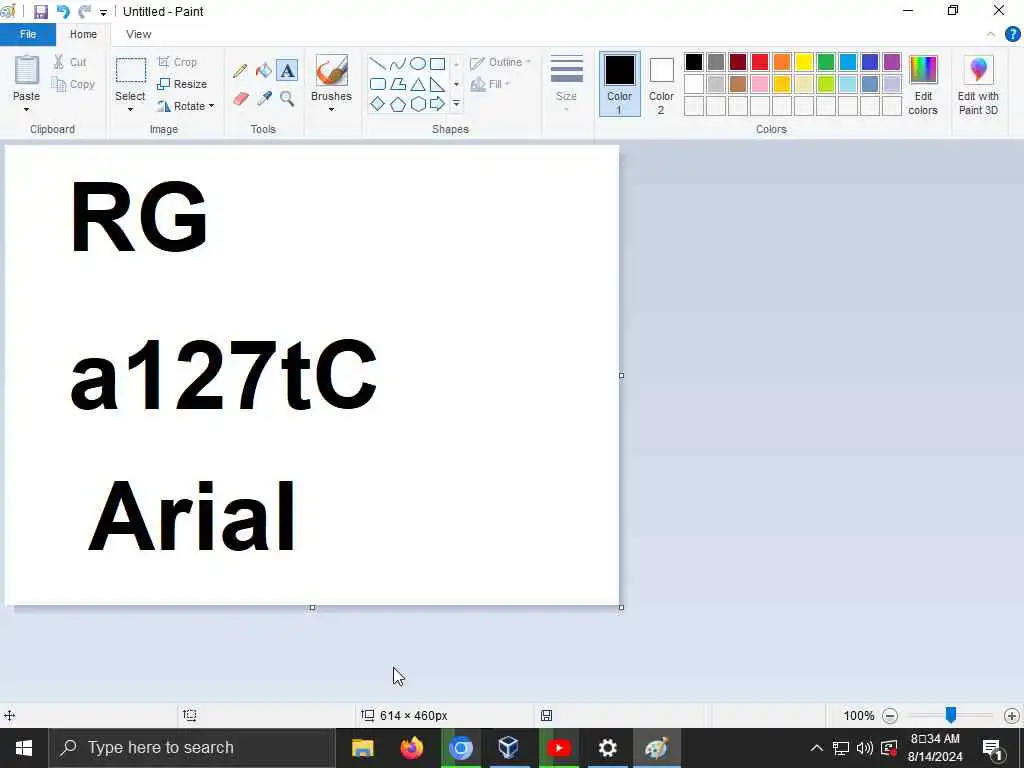Click the Paste clipboard icon

click(27, 71)
